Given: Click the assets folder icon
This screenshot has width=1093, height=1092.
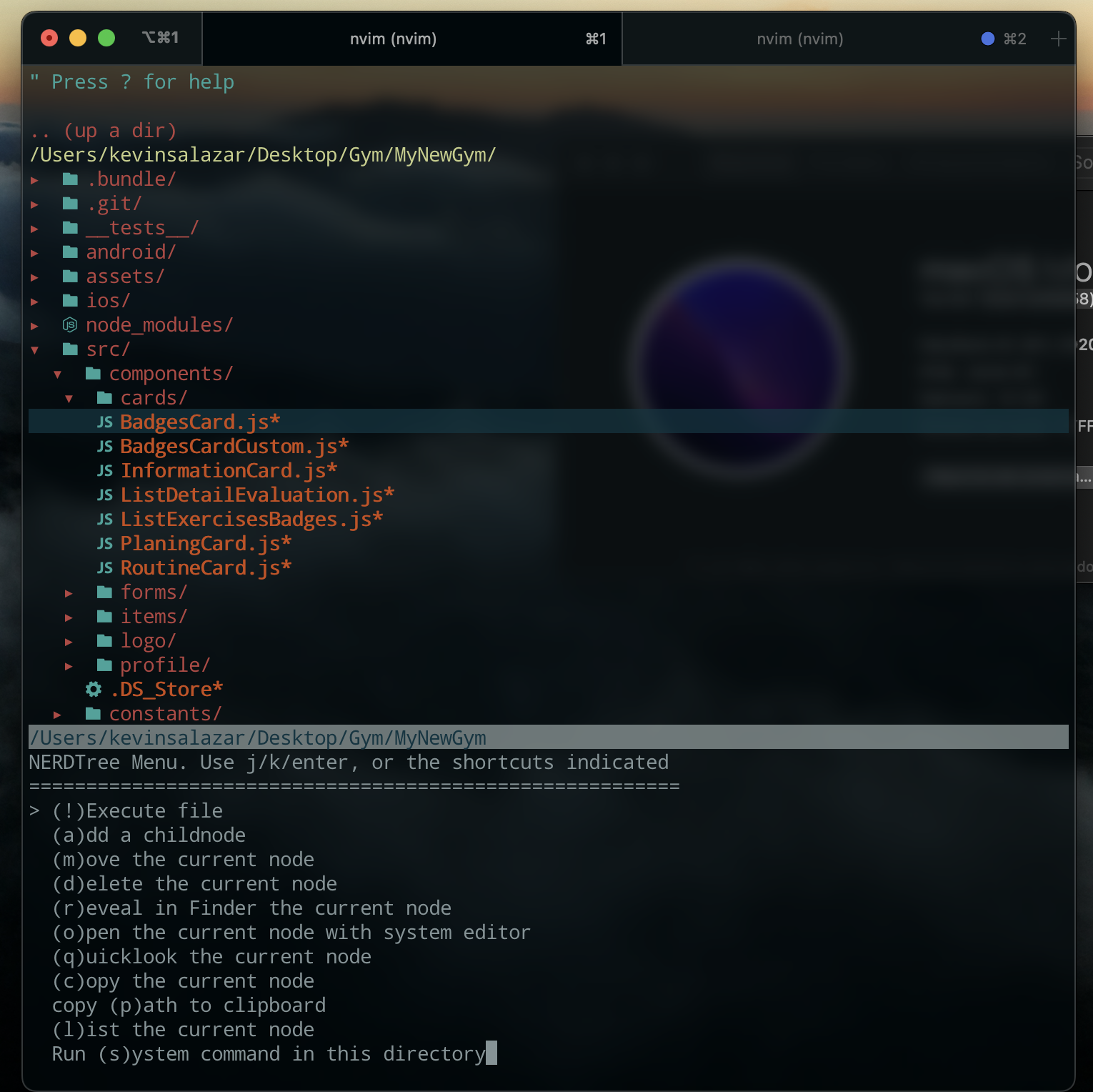Looking at the screenshot, I should tap(70, 277).
